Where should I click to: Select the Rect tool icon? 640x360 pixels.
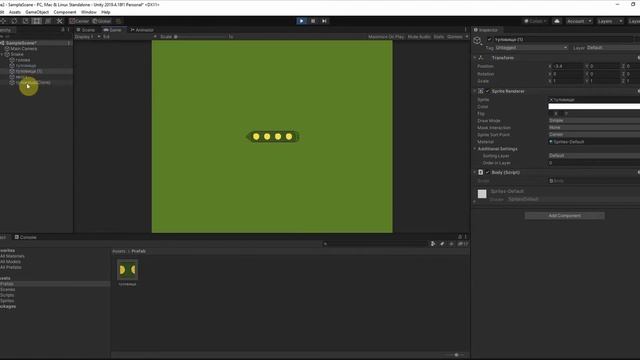pos(37,21)
